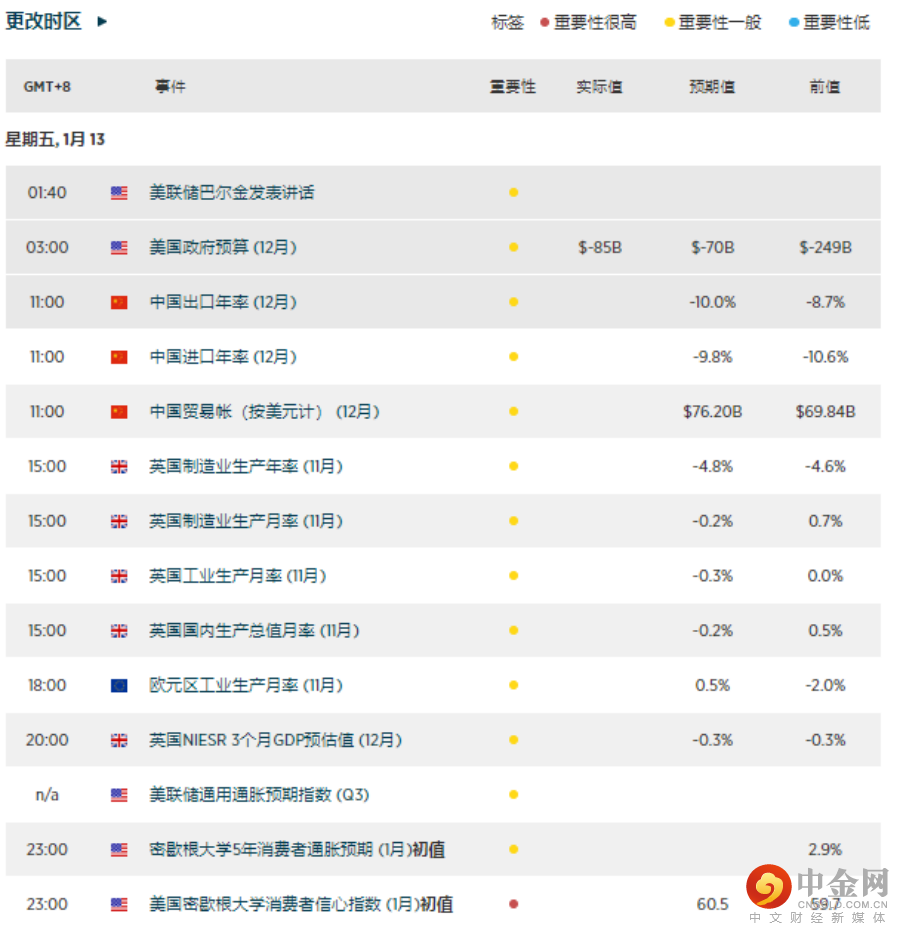Open event 中国贸易帐（按美元计）
903x936 pixels.
pyautogui.click(x=264, y=411)
